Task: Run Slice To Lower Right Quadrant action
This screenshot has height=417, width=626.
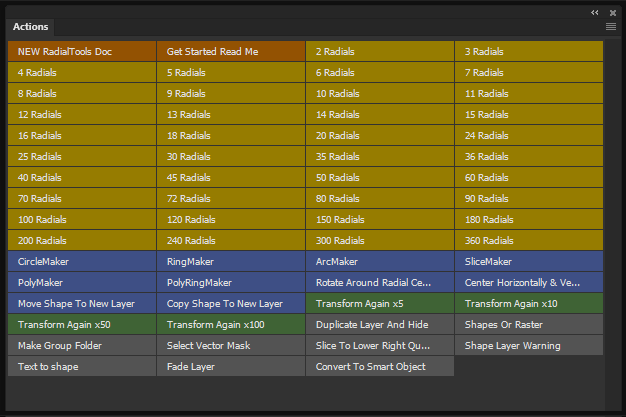Action: [x=380, y=346]
